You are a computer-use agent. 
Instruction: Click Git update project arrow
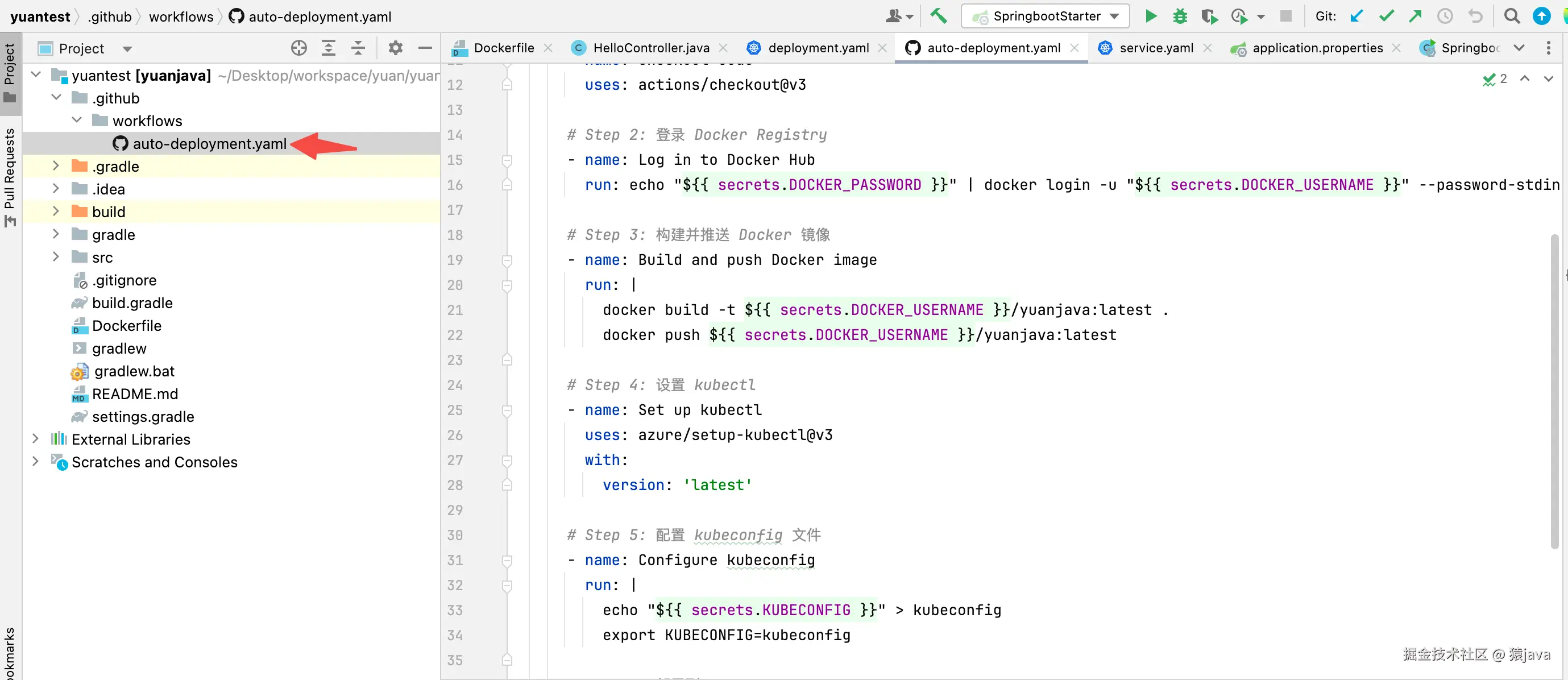tap(1356, 16)
